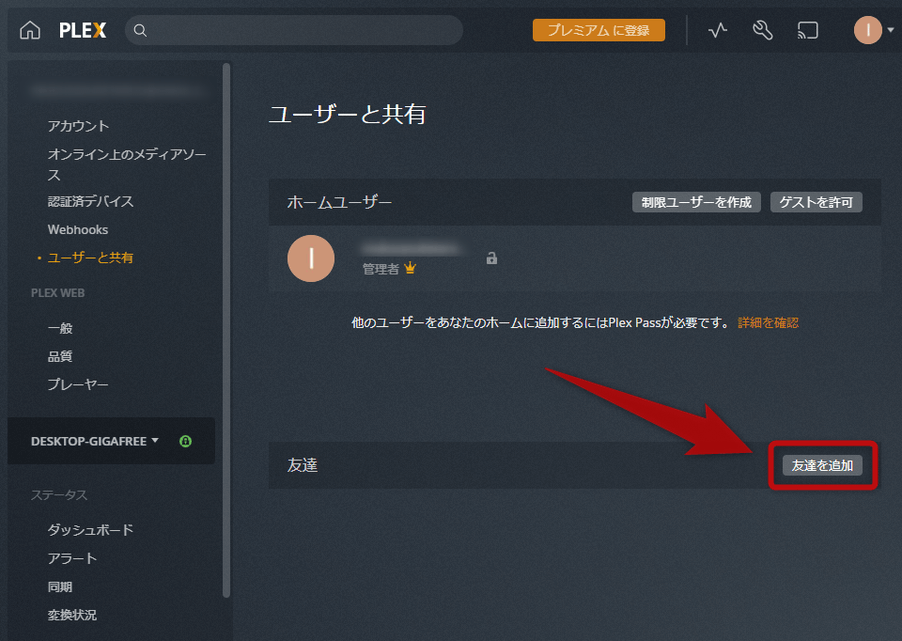Click the PLEX WEB section label

click(58, 293)
